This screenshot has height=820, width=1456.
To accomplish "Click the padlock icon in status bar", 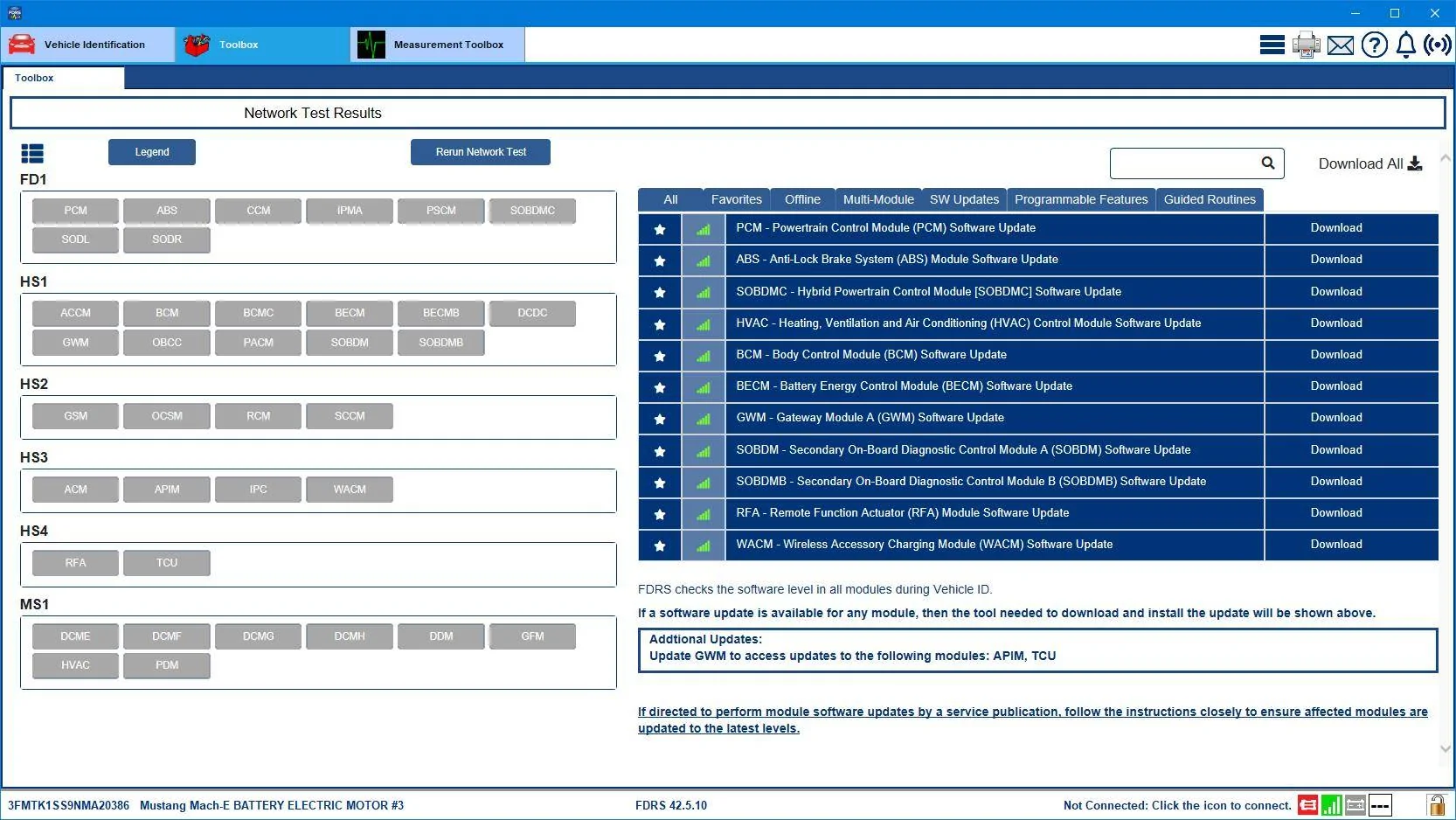I will (1436, 805).
